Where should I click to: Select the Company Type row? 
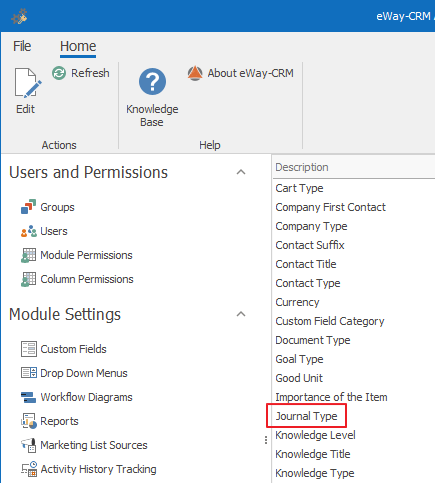click(x=353, y=226)
